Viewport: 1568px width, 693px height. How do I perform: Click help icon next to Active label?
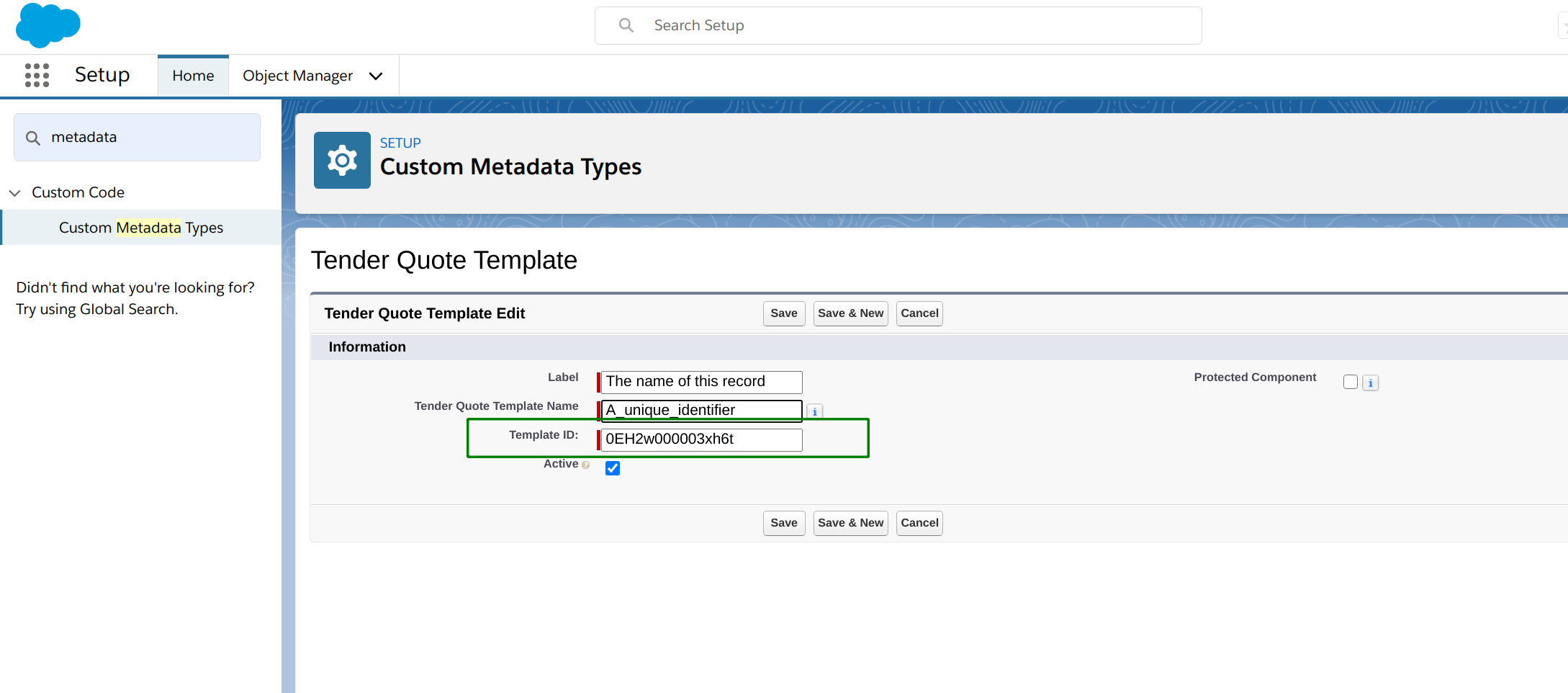585,465
